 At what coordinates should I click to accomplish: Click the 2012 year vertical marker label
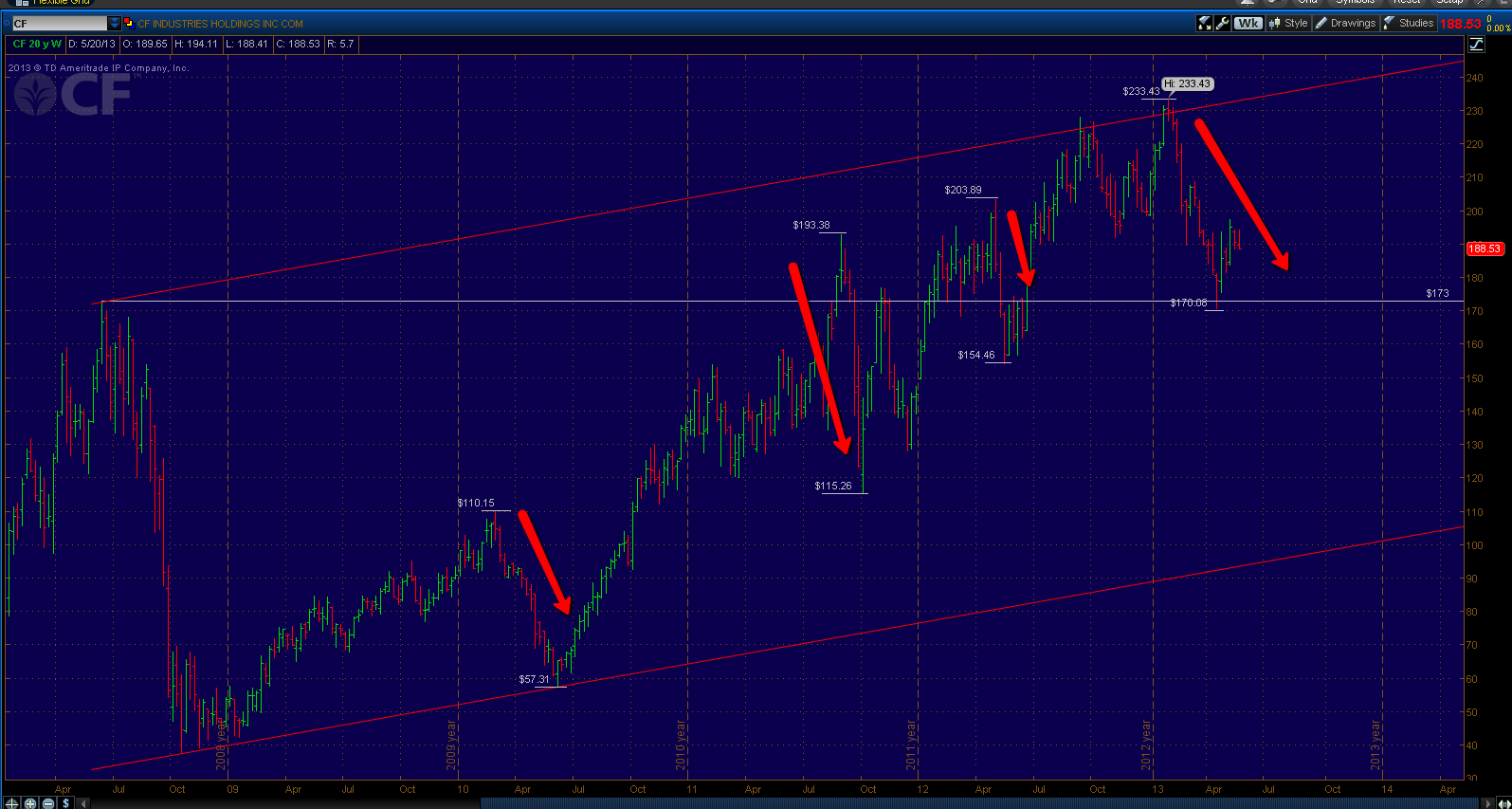tap(1146, 745)
